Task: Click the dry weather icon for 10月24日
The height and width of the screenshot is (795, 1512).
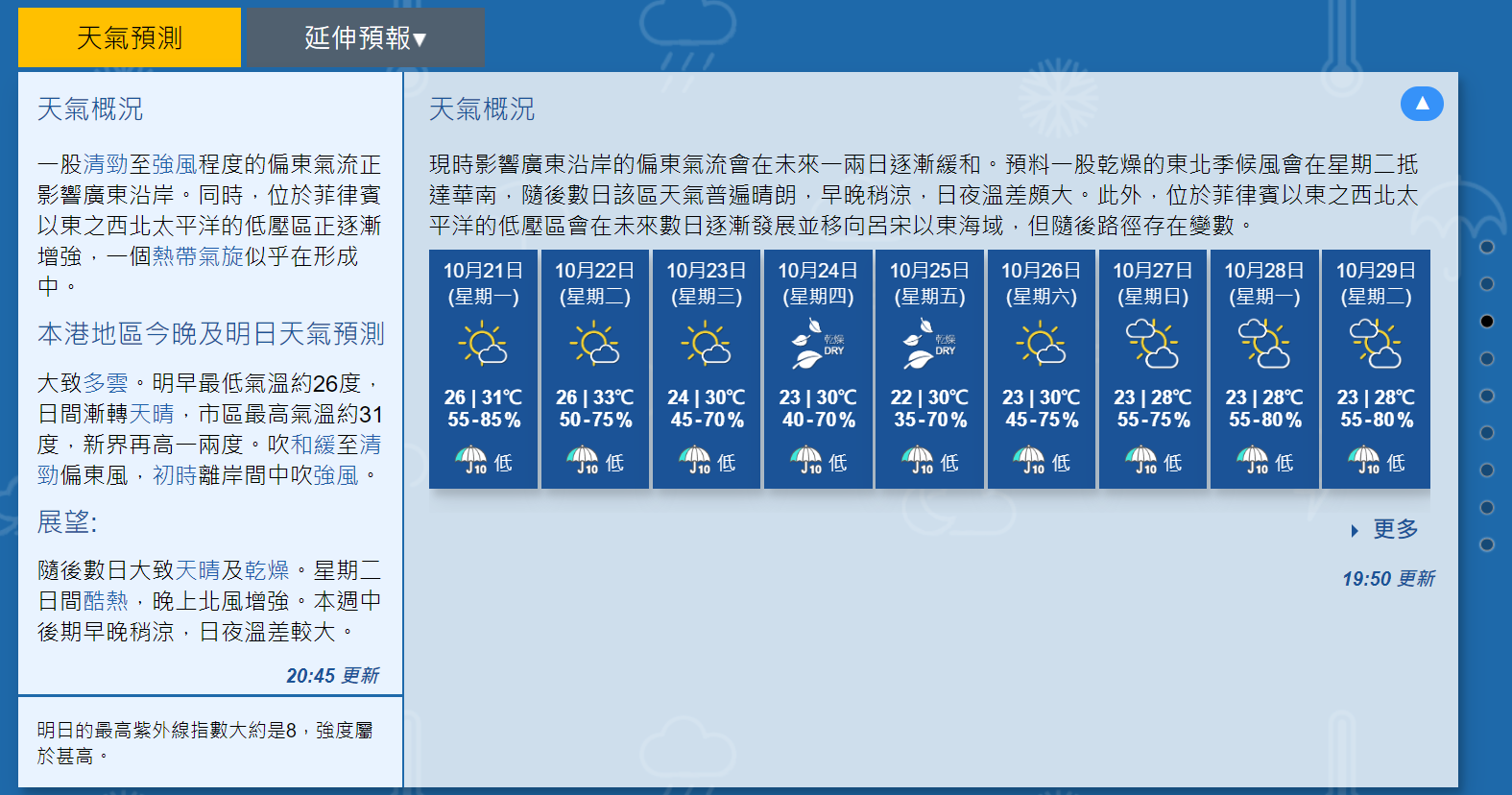Action: pyautogui.click(x=817, y=345)
